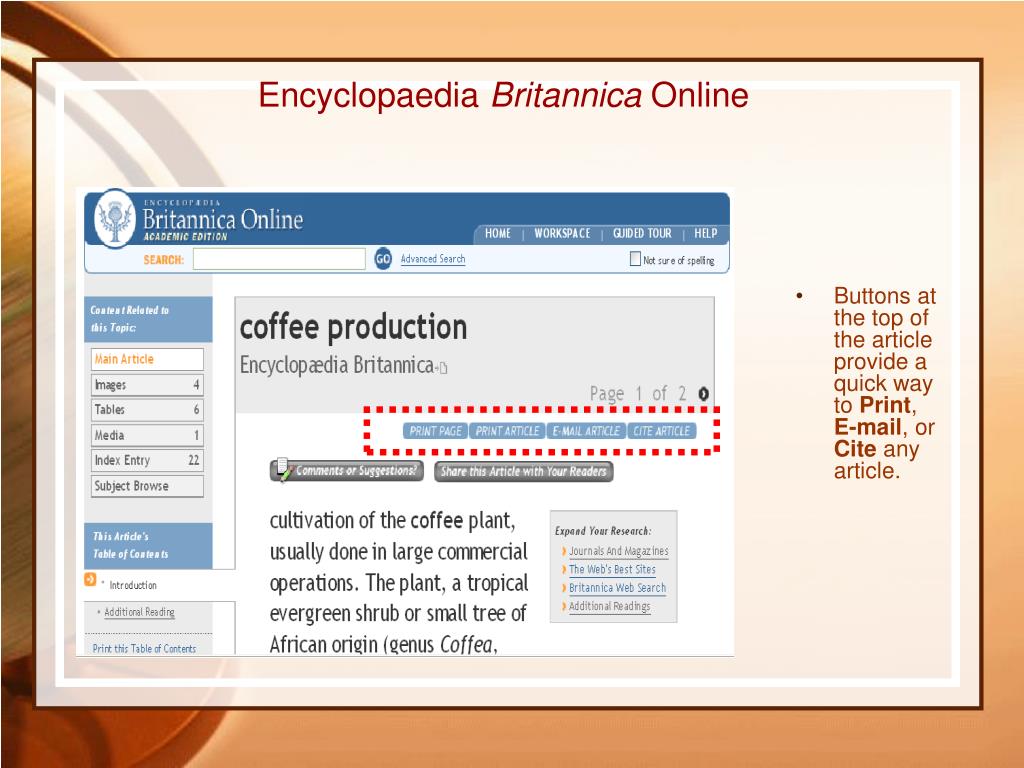Viewport: 1024px width, 768px height.
Task: Select the Index Entry sidebar item
Action: pyautogui.click(x=147, y=460)
